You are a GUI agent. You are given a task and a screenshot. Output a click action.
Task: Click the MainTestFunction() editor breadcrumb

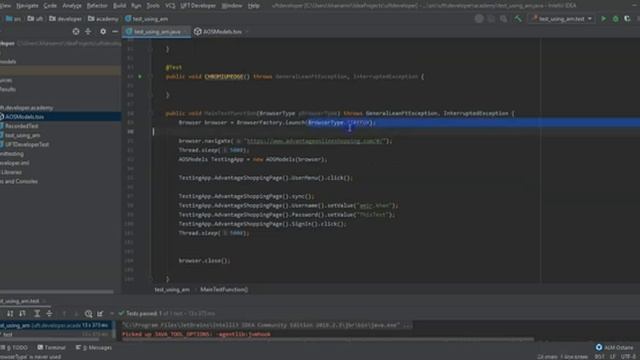[x=224, y=289]
